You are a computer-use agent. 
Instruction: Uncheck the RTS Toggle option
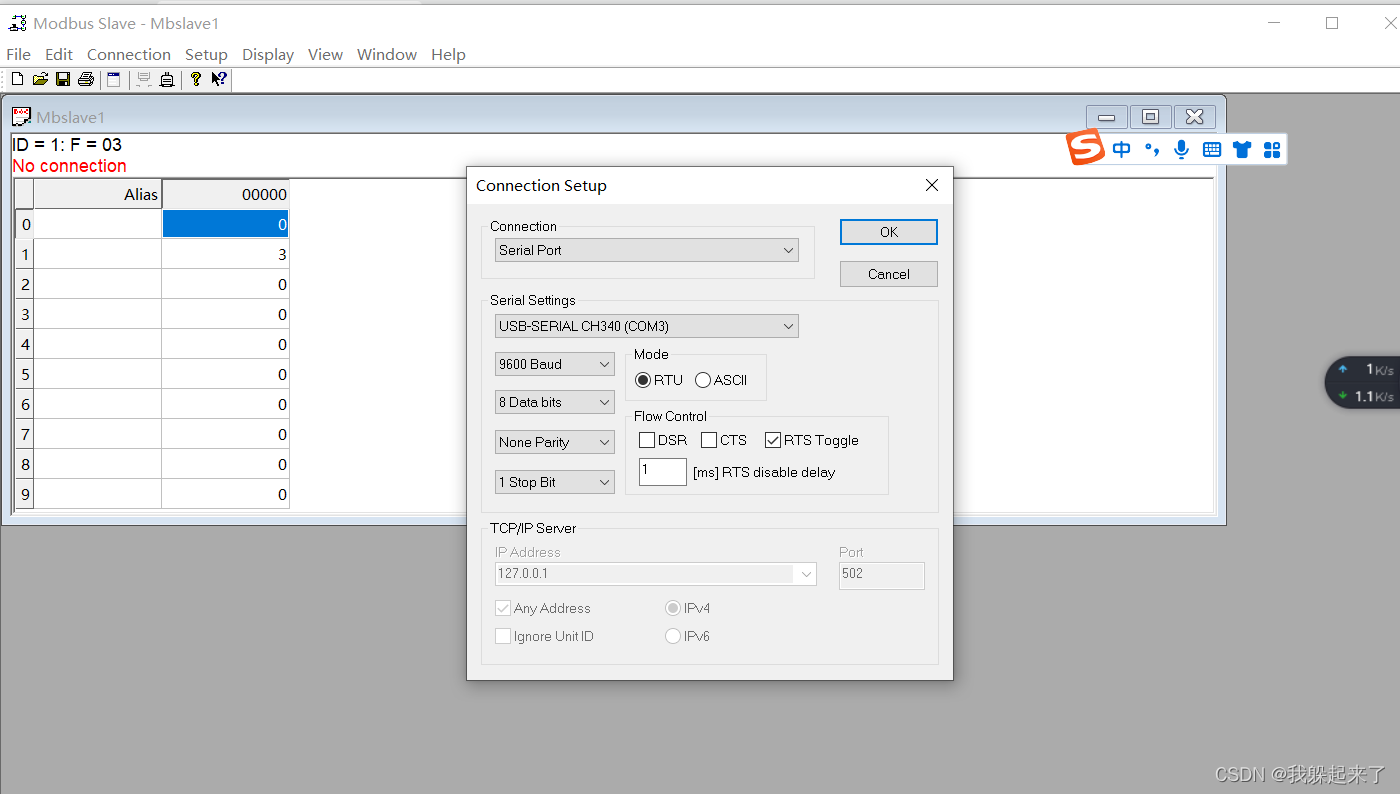pyautogui.click(x=772, y=439)
